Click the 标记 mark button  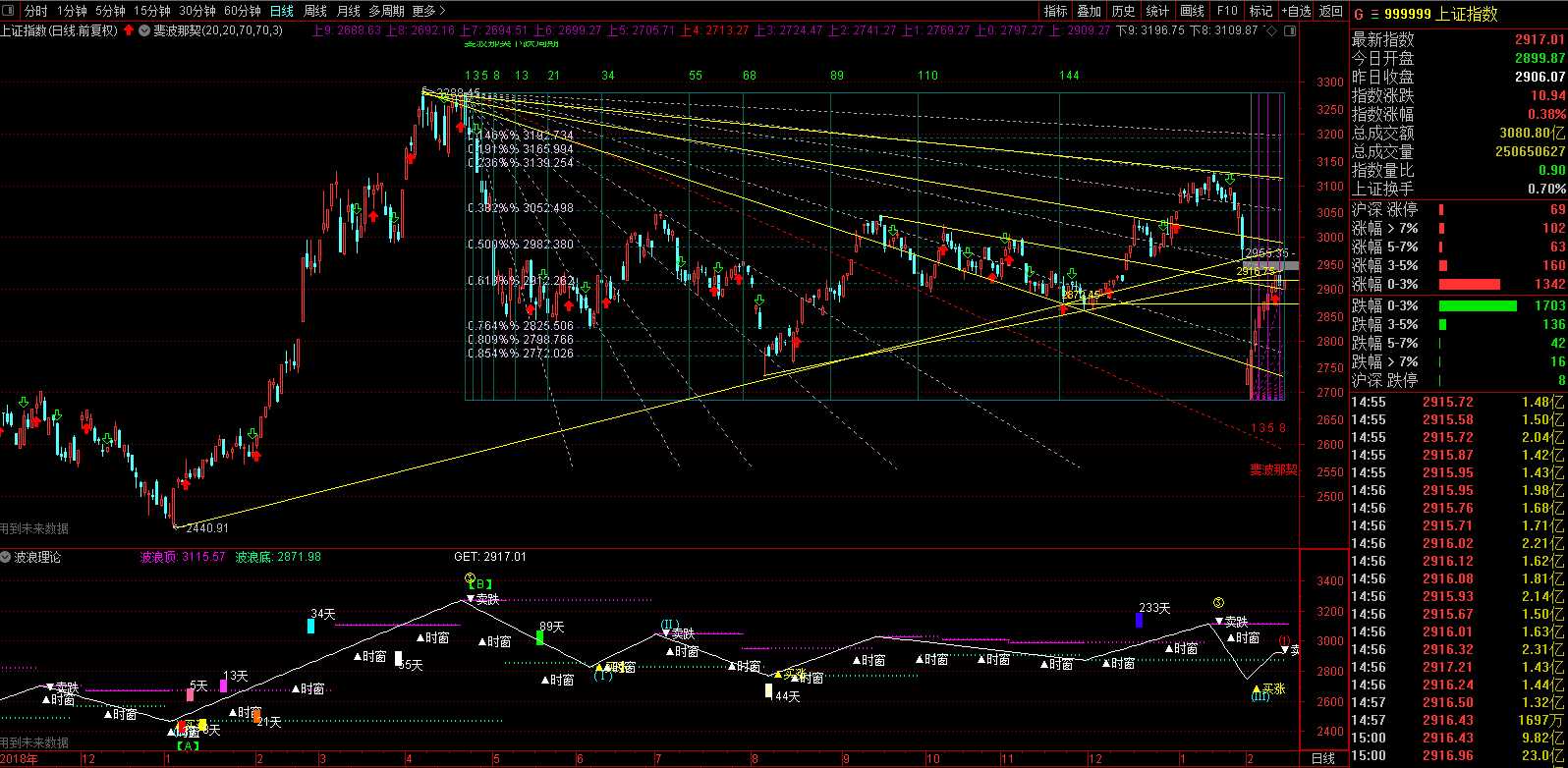(x=1260, y=11)
